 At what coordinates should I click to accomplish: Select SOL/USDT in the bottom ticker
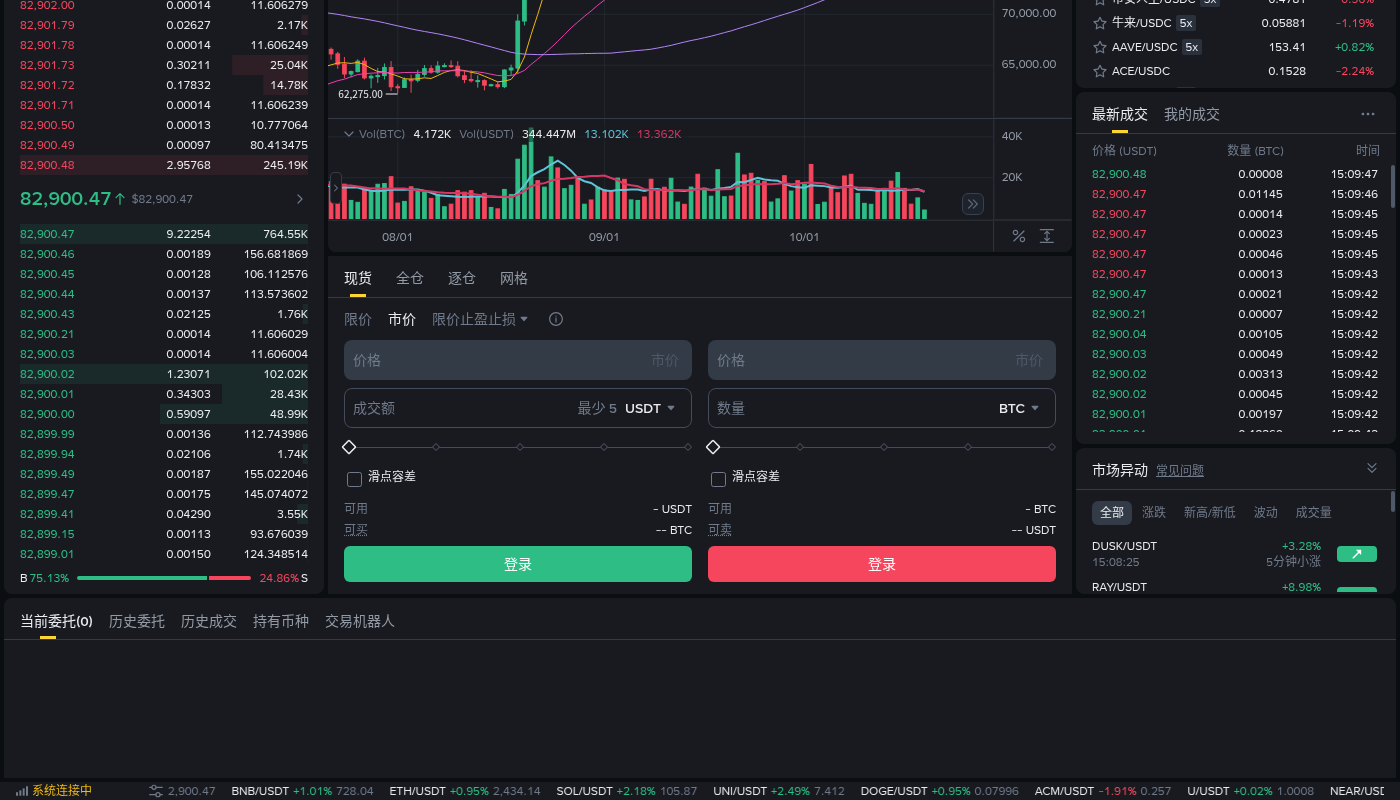coord(627,791)
